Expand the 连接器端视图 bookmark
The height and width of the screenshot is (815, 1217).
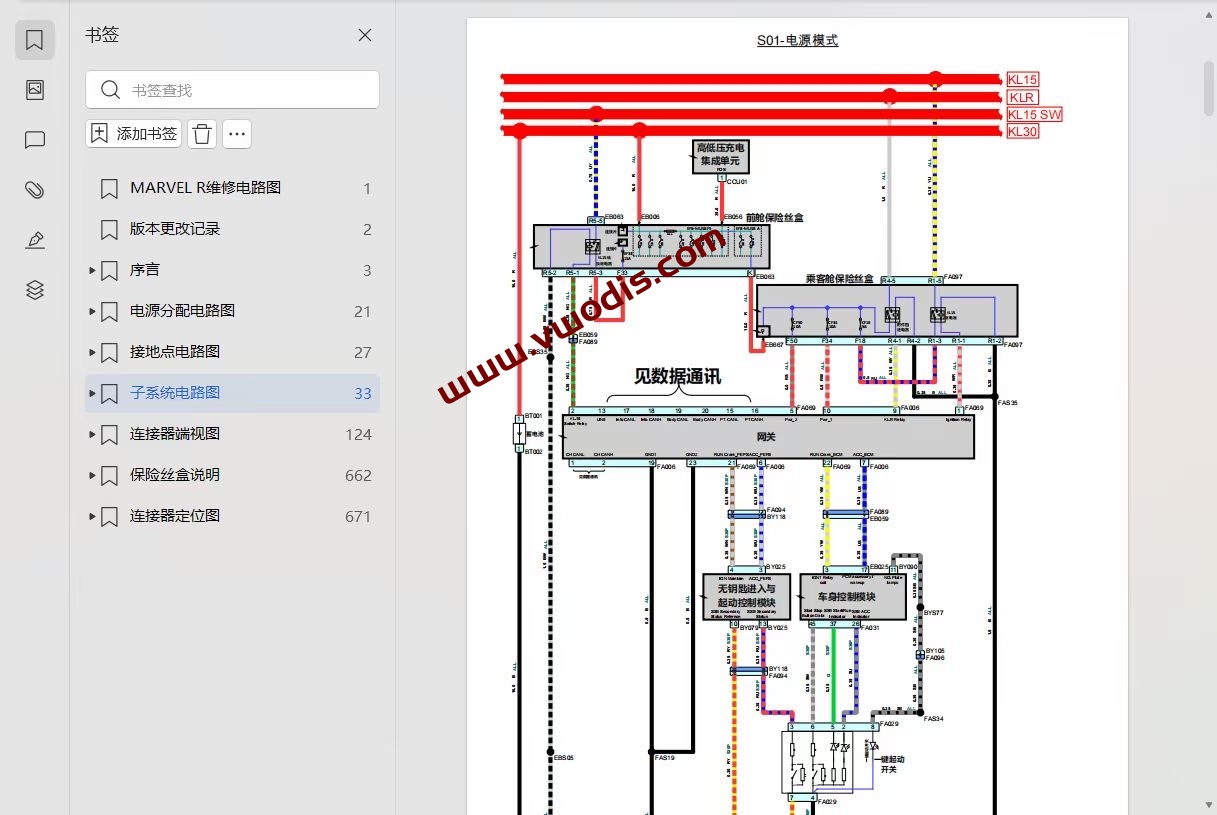click(92, 434)
